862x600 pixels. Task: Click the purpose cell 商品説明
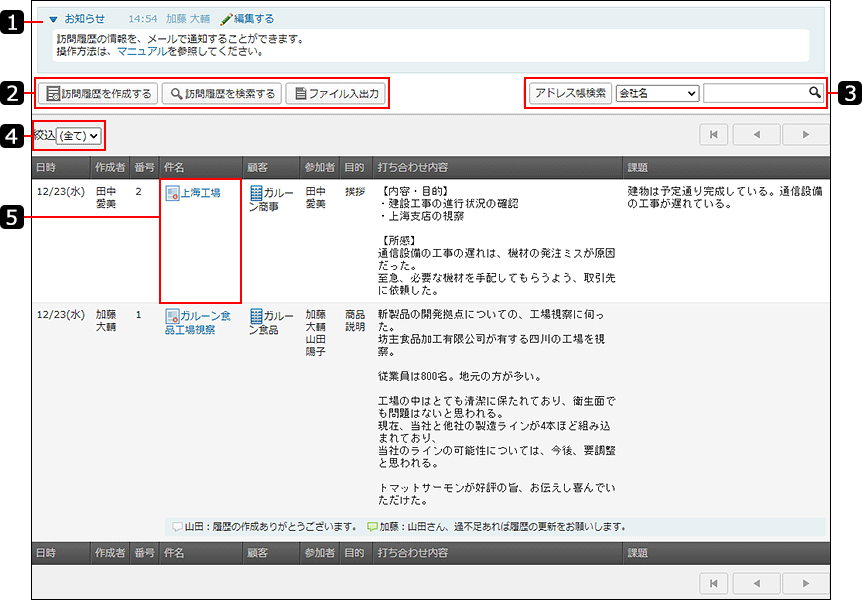click(x=355, y=321)
